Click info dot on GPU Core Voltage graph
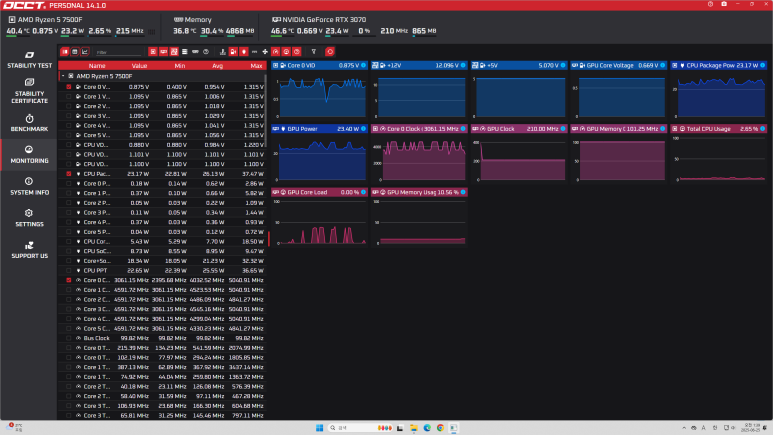 663,65
